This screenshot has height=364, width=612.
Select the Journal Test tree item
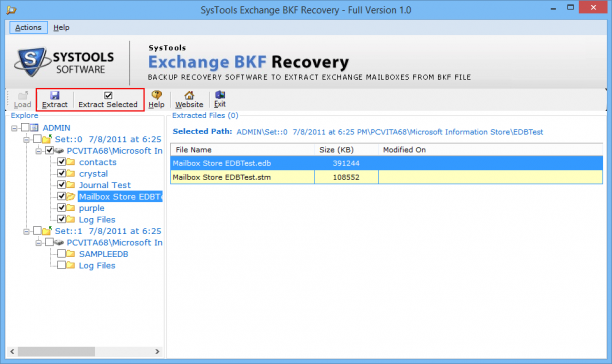pos(105,185)
